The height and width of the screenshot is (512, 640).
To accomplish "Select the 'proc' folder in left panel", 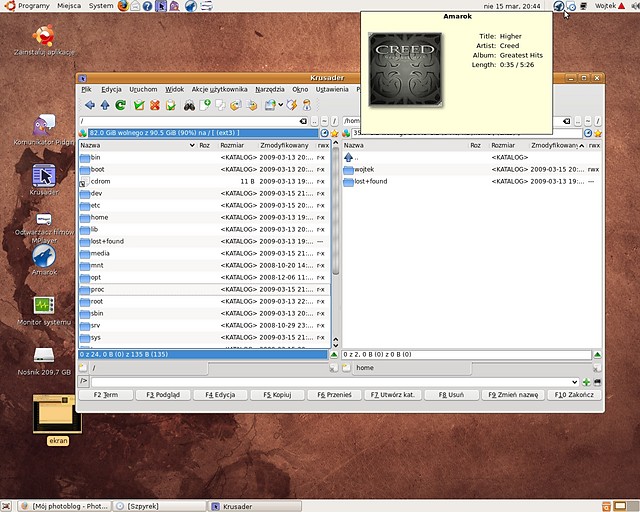I will [204, 289].
